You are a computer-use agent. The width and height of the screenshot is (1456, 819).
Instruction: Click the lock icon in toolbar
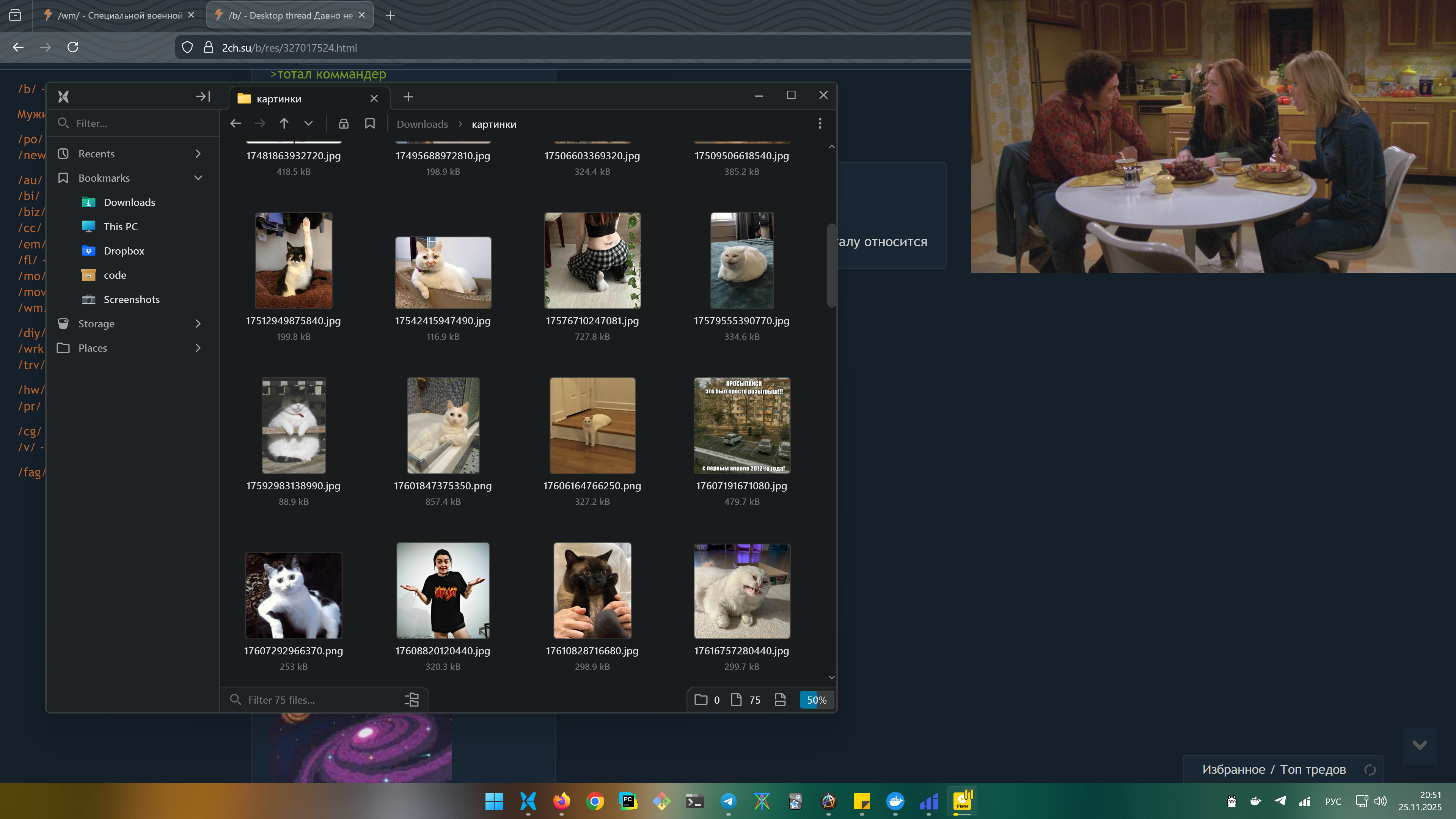(x=344, y=124)
